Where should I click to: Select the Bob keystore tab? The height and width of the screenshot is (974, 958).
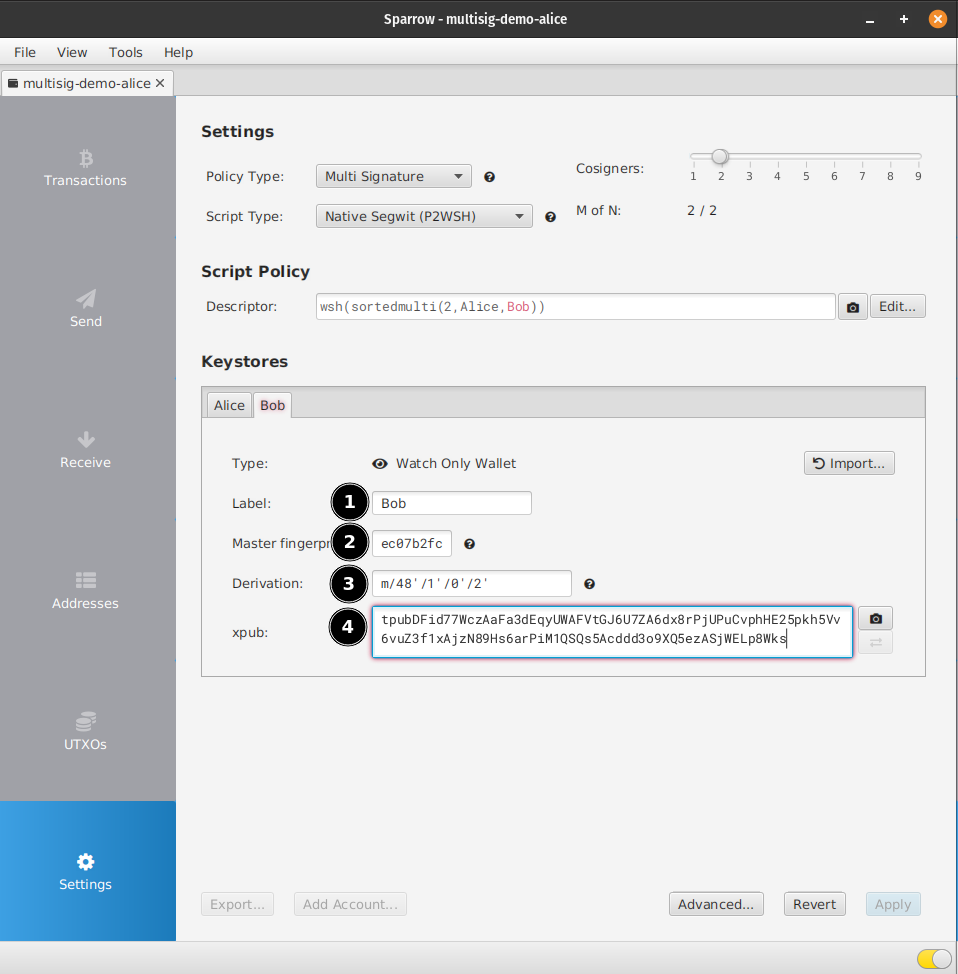click(272, 405)
